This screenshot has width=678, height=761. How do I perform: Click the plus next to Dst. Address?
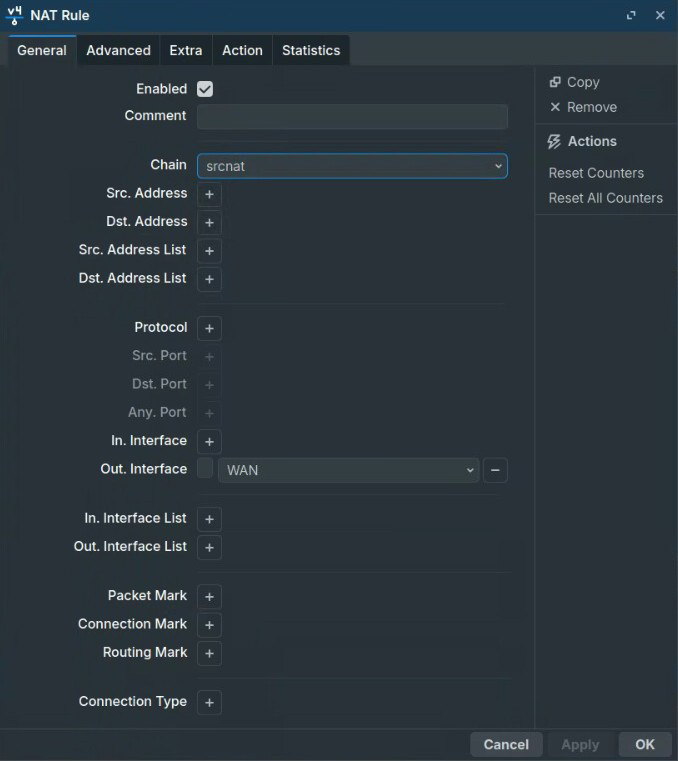coord(209,222)
